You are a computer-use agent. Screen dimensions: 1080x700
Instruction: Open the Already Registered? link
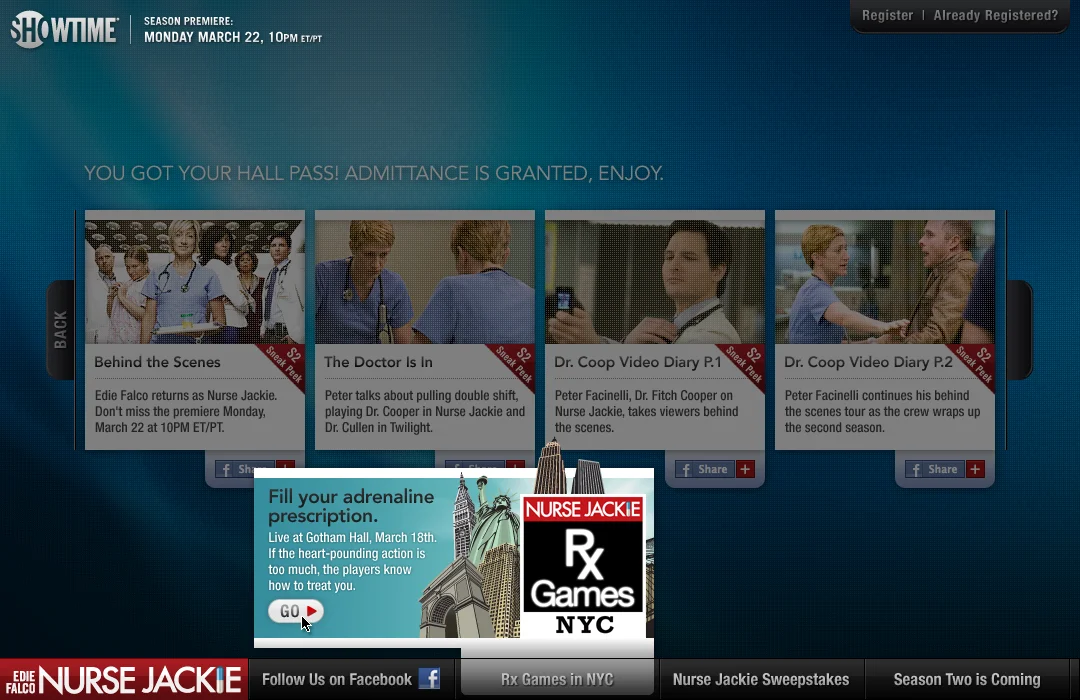click(x=995, y=15)
